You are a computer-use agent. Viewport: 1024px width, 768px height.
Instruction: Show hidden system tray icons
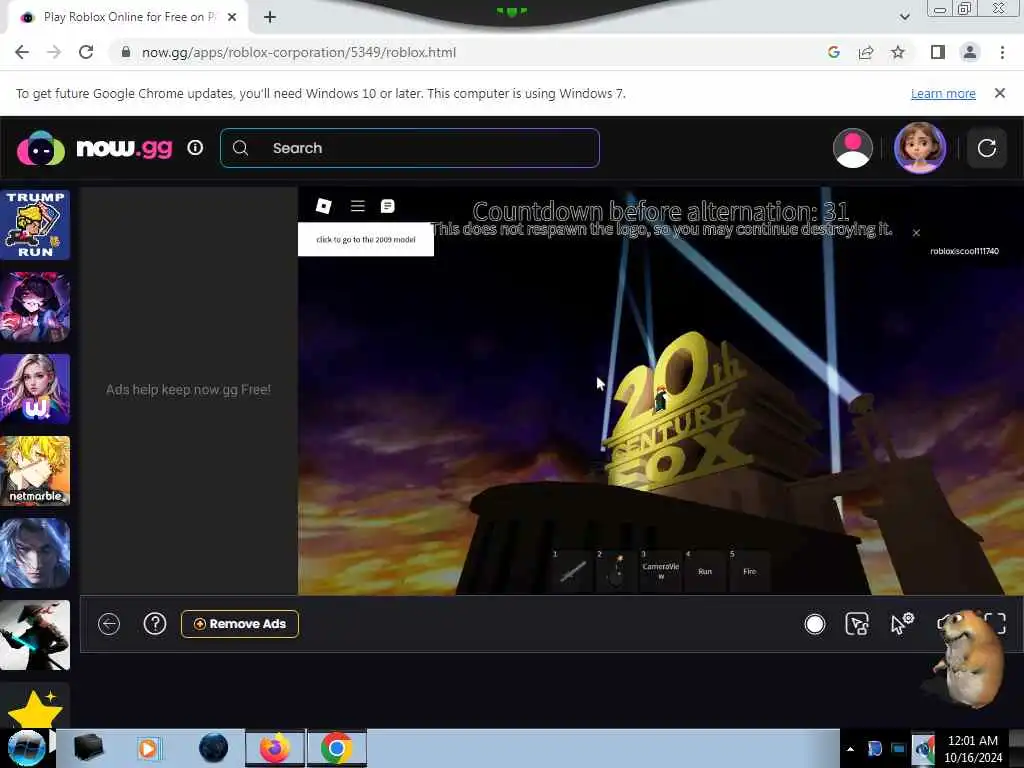[x=850, y=749]
